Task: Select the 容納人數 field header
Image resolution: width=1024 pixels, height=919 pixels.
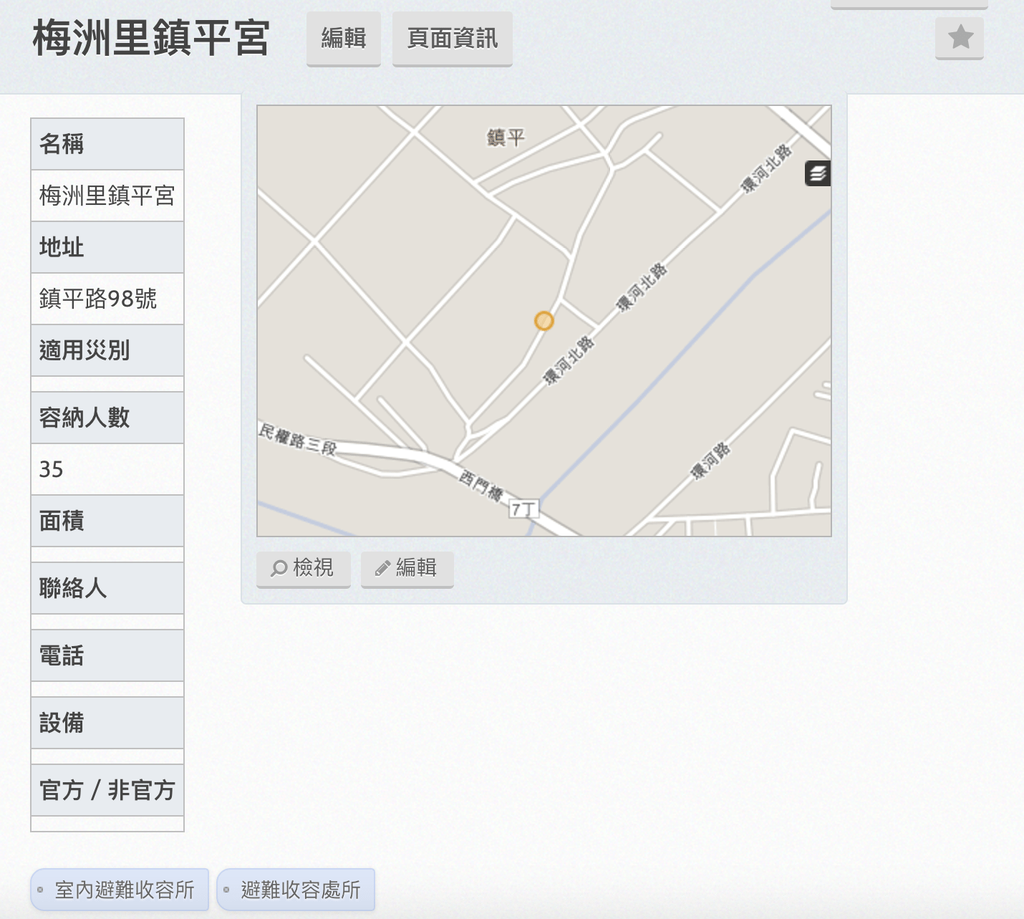Action: tap(107, 417)
